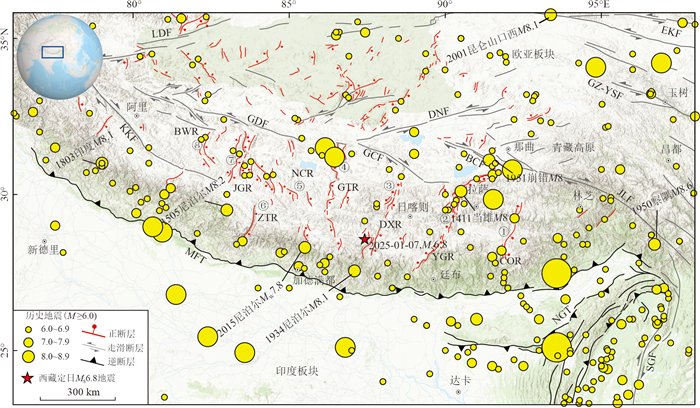Click the EKF fault label
The height and width of the screenshot is (408, 700).
(x=672, y=32)
